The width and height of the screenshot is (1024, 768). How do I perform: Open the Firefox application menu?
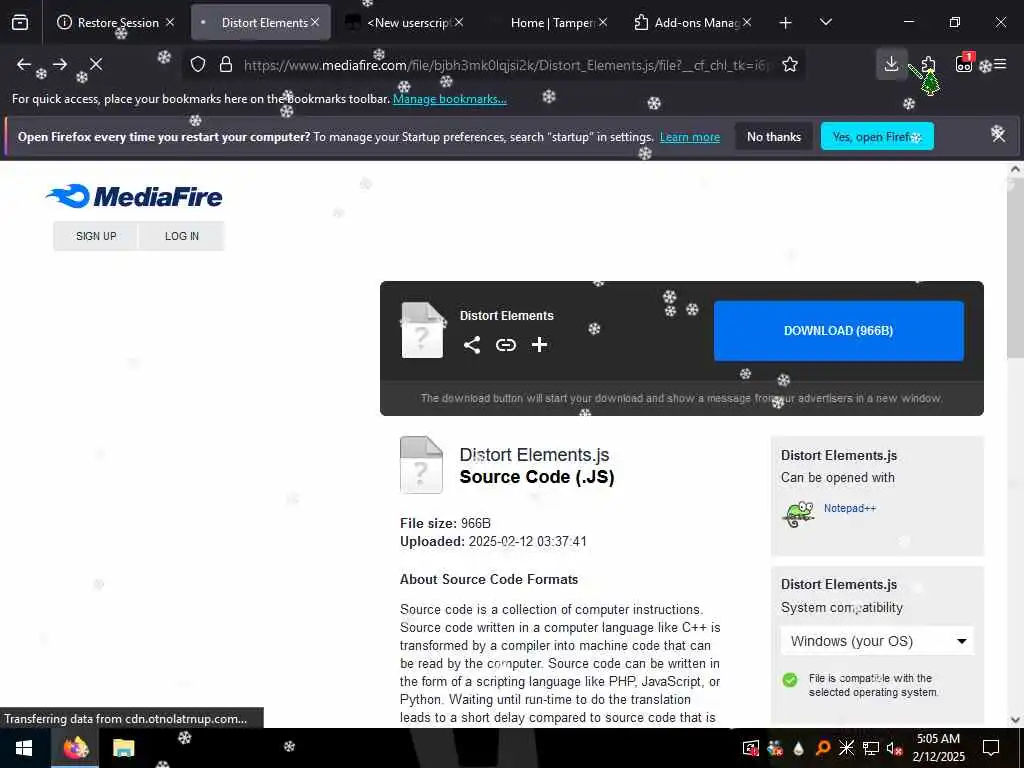(x=1000, y=64)
